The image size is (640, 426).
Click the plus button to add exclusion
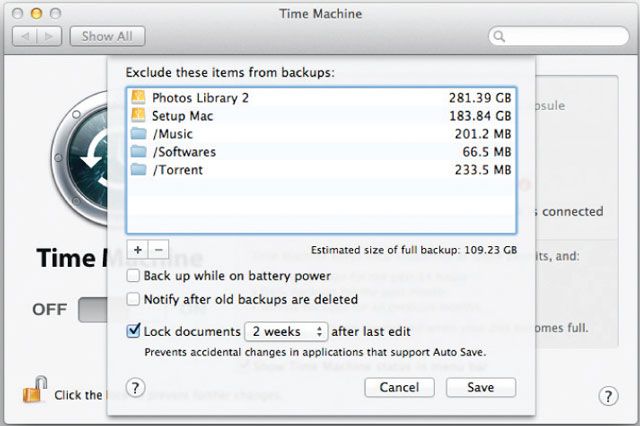(138, 249)
